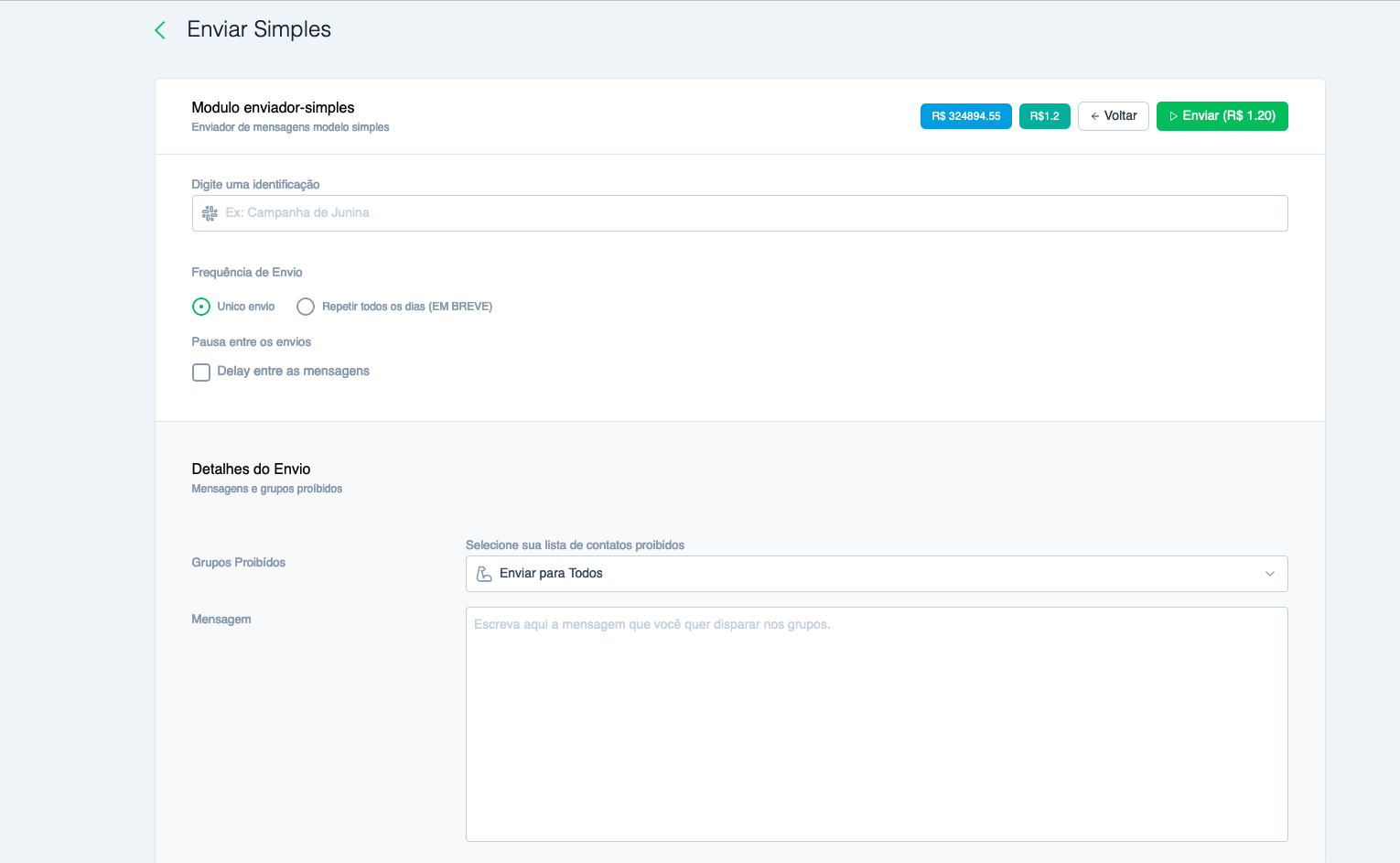Viewport: 1400px width, 863px height.
Task: Select the Repetir todos os dias radio option
Action: point(306,307)
